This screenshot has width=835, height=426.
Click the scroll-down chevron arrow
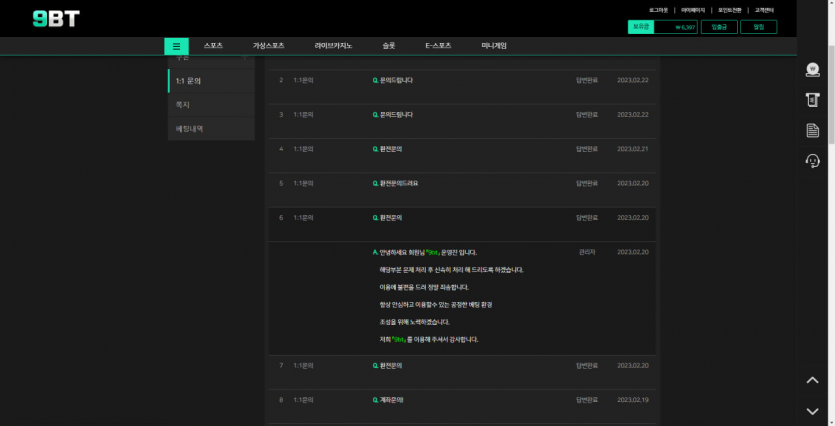coord(812,411)
